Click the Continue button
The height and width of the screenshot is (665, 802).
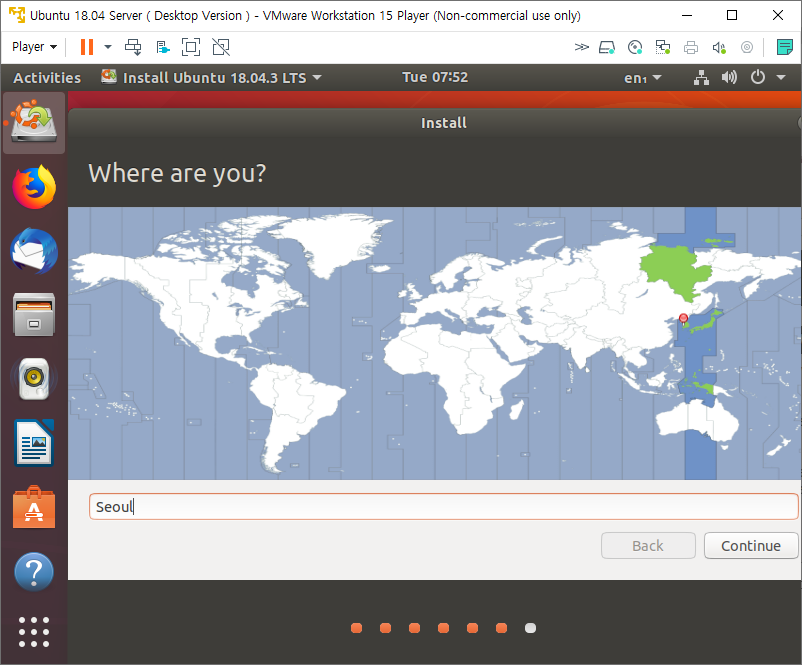point(751,546)
